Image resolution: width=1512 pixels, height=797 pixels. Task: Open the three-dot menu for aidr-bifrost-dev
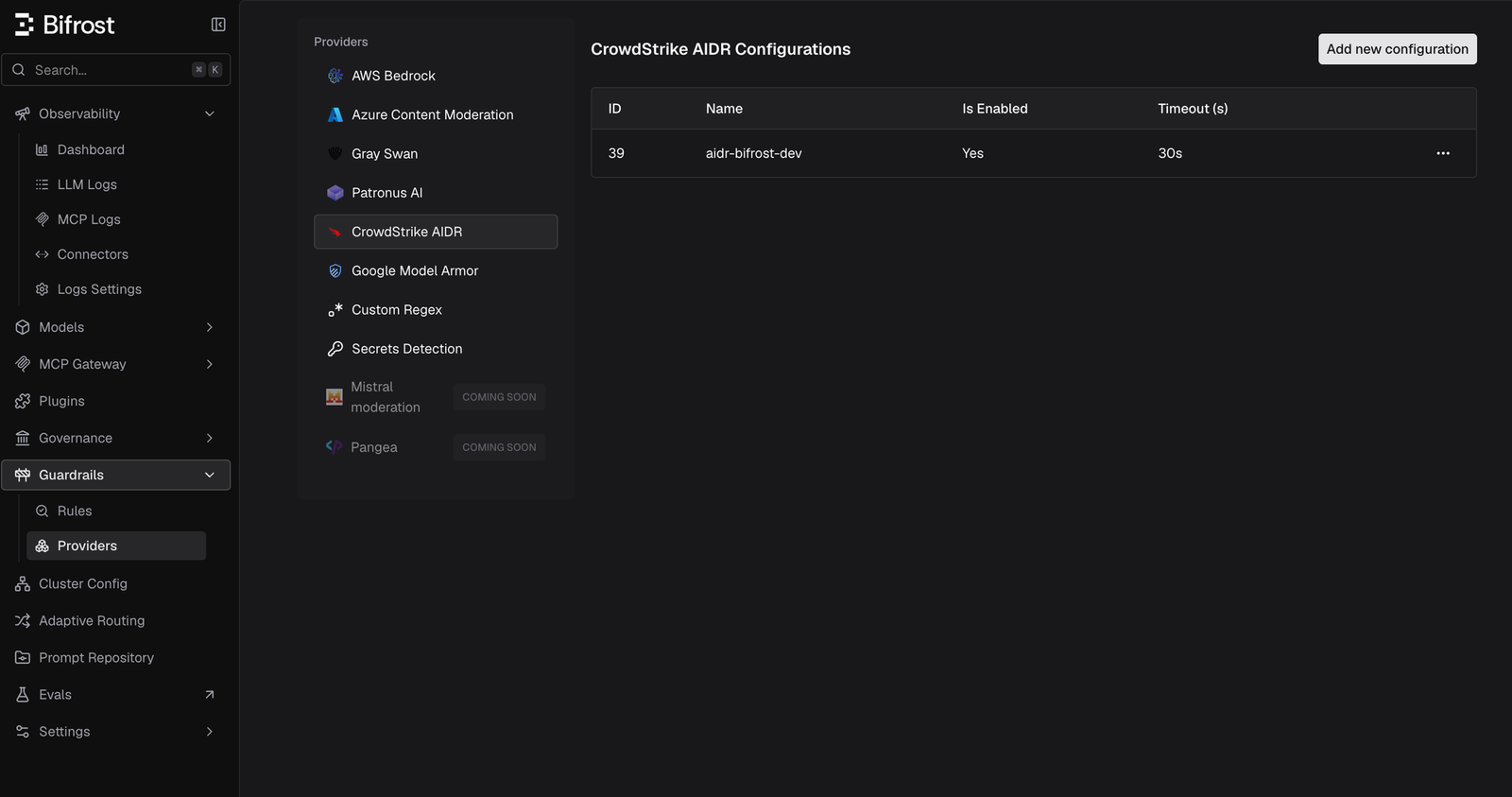[1443, 153]
